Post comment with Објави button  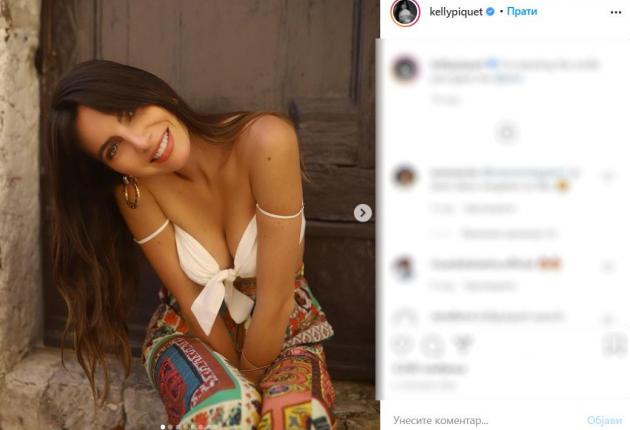tap(604, 420)
